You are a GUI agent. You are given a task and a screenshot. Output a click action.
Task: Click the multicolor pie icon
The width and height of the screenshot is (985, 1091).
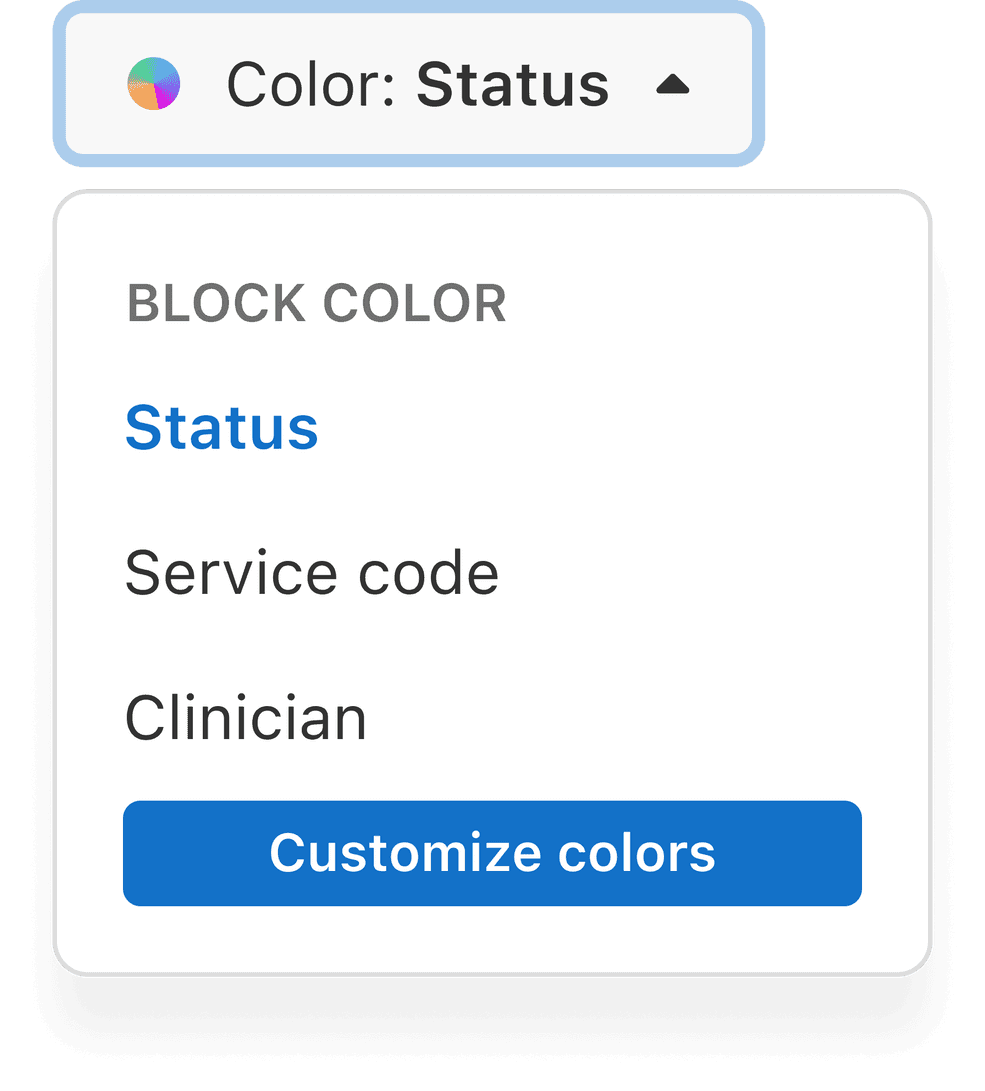[154, 83]
